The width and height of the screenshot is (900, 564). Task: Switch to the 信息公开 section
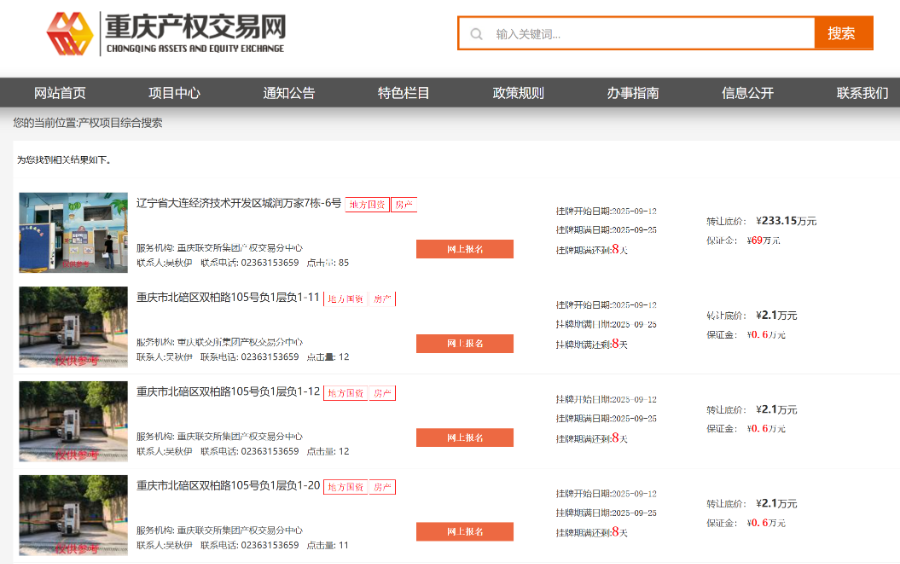tap(748, 93)
